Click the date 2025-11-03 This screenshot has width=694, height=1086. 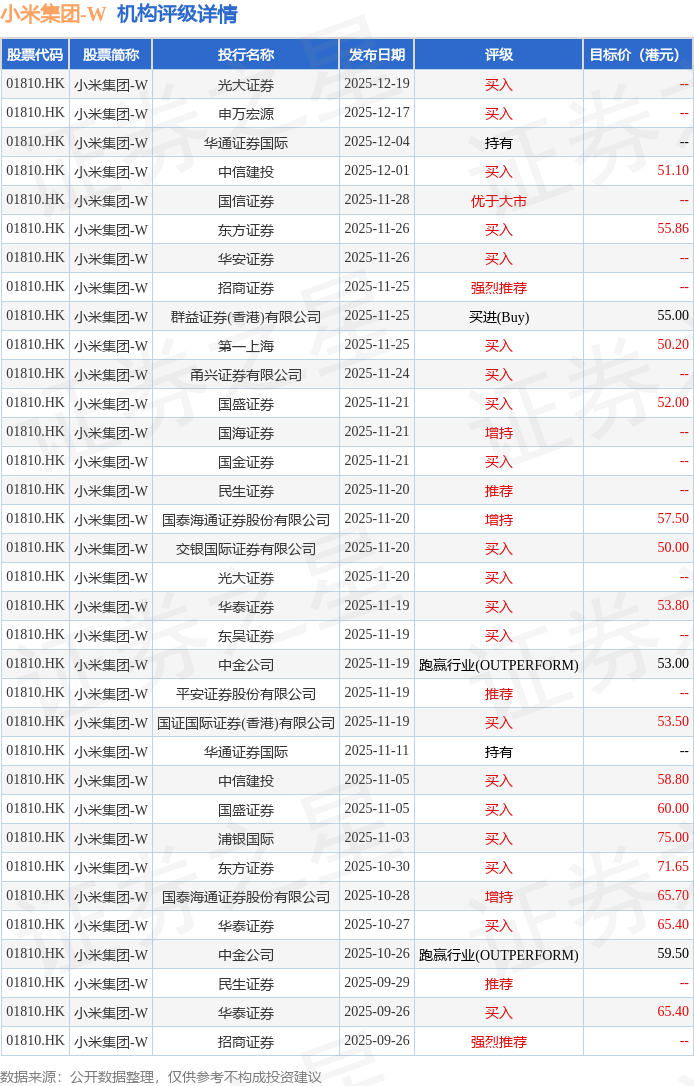[377, 838]
